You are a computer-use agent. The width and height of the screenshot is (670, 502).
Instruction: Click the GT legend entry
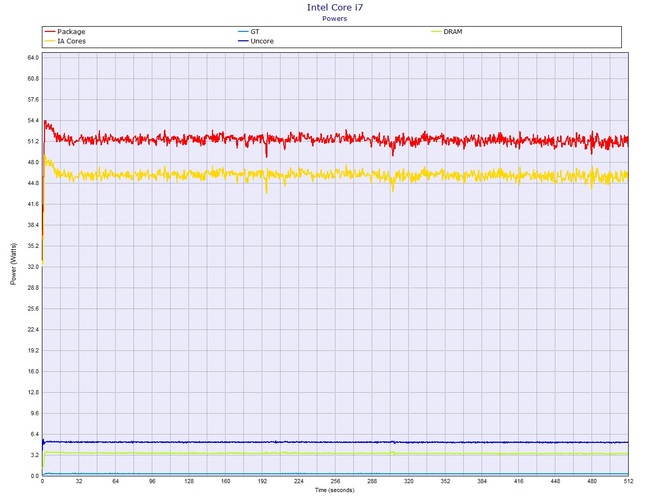click(x=249, y=32)
